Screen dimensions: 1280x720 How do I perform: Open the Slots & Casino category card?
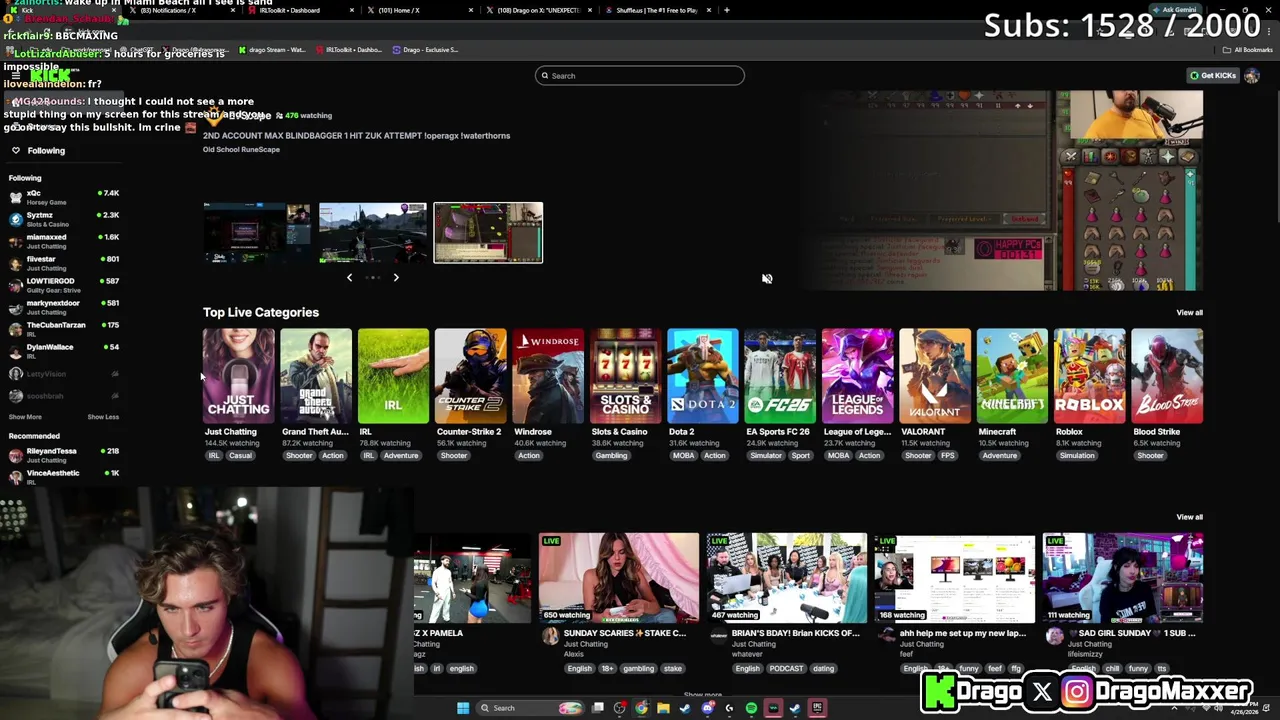pos(625,376)
